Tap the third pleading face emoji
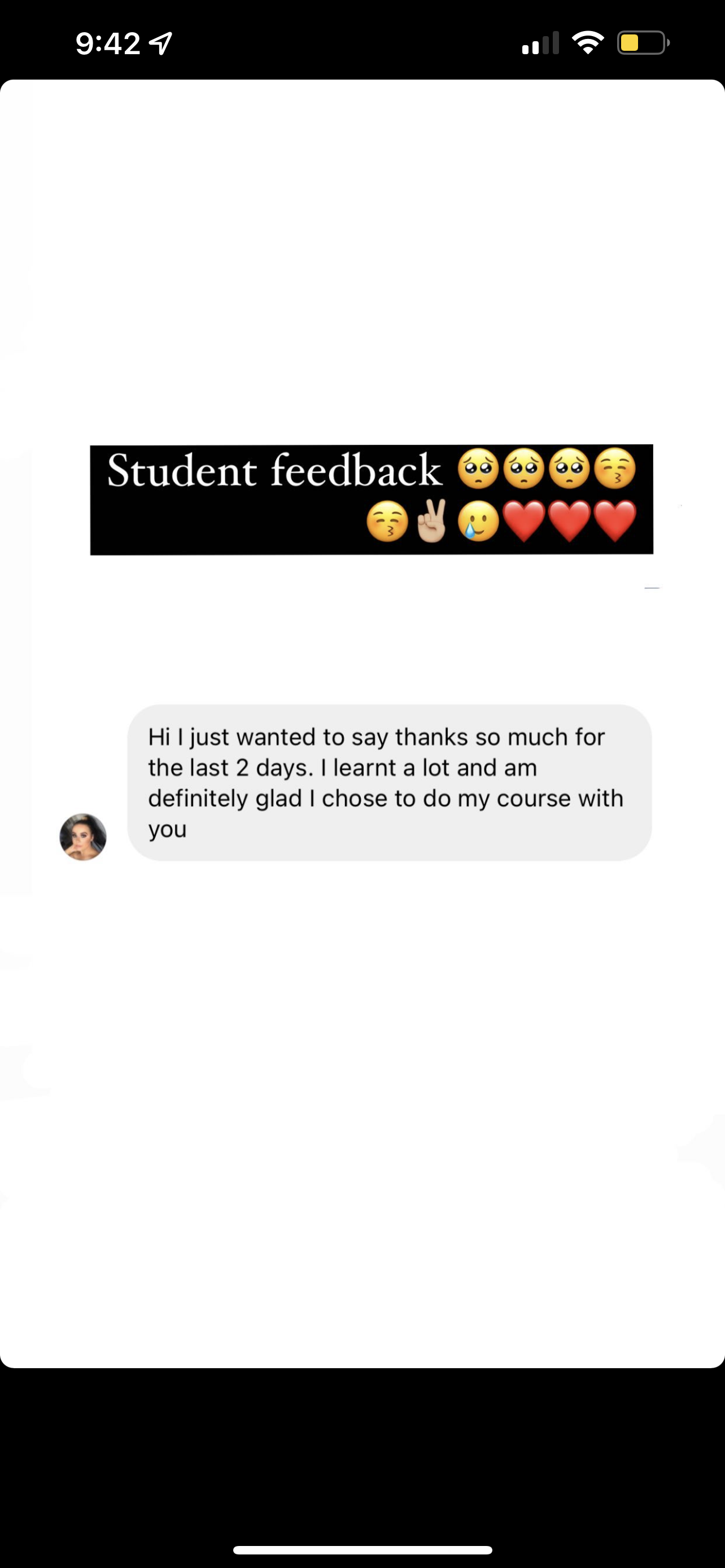This screenshot has width=725, height=1568. click(x=569, y=469)
